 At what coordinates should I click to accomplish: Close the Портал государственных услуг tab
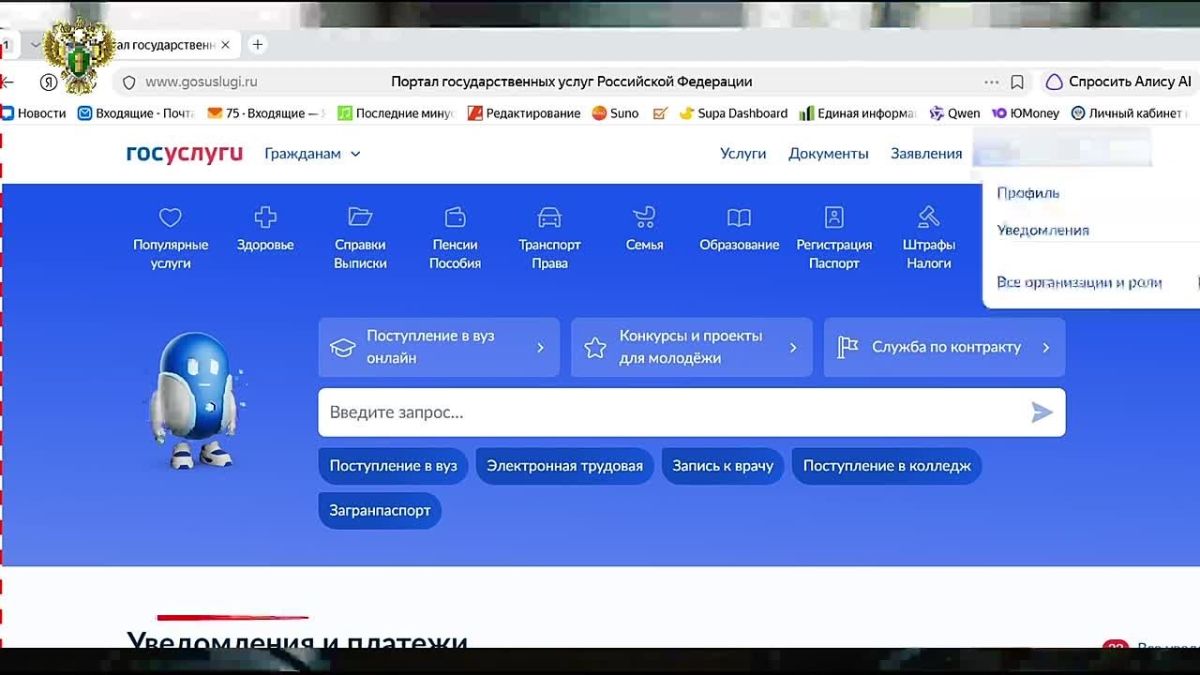point(225,45)
